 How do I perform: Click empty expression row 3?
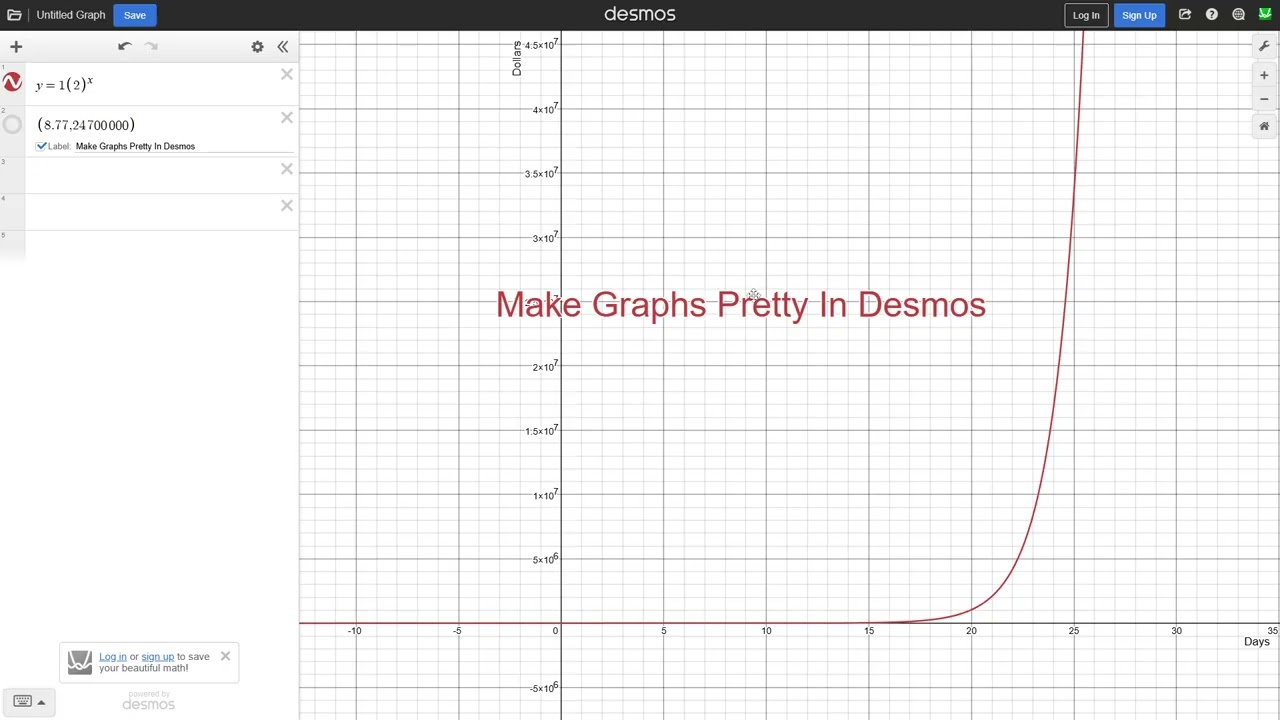tap(150, 176)
